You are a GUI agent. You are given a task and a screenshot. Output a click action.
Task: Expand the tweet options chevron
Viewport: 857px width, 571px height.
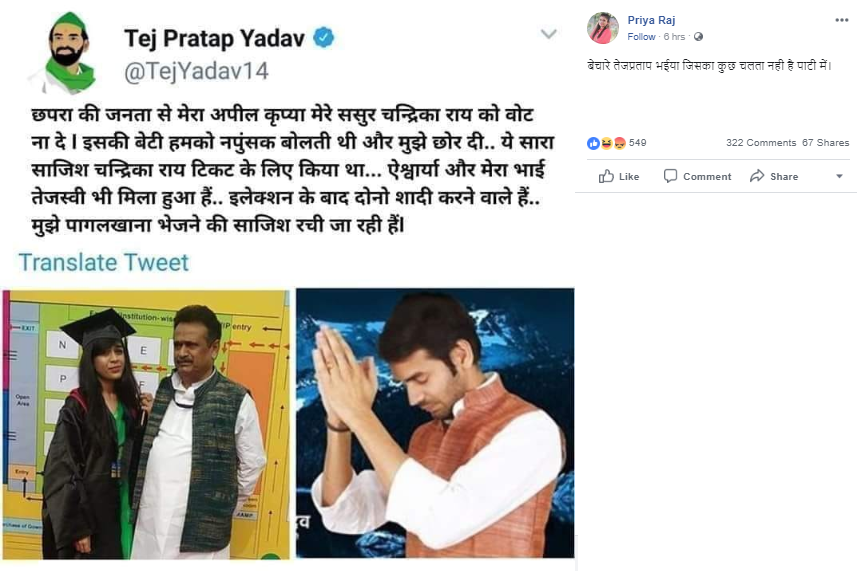(548, 34)
